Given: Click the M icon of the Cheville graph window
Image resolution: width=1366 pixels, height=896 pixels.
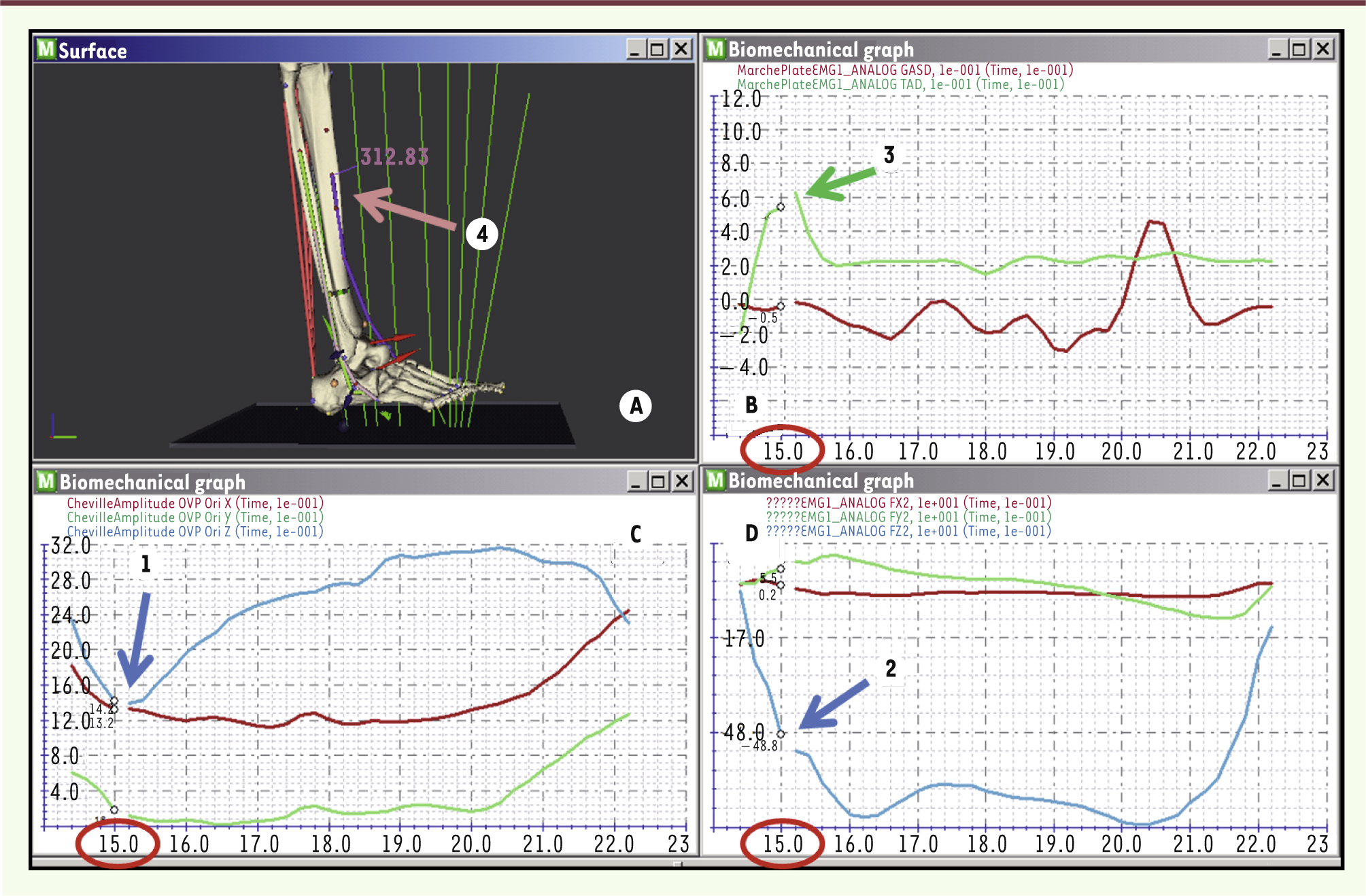Looking at the screenshot, I should [x=46, y=481].
